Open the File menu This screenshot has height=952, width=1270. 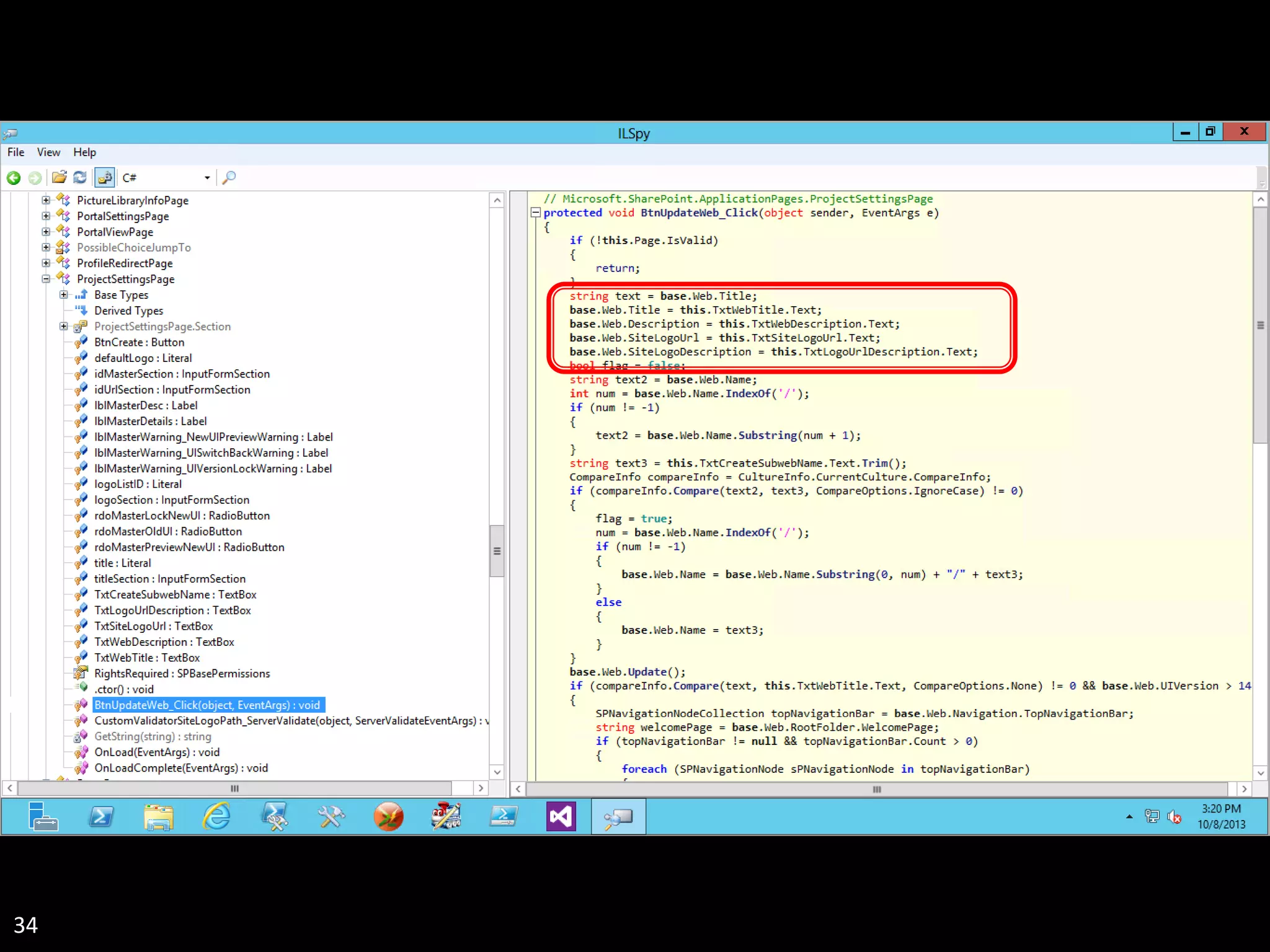tap(16, 152)
